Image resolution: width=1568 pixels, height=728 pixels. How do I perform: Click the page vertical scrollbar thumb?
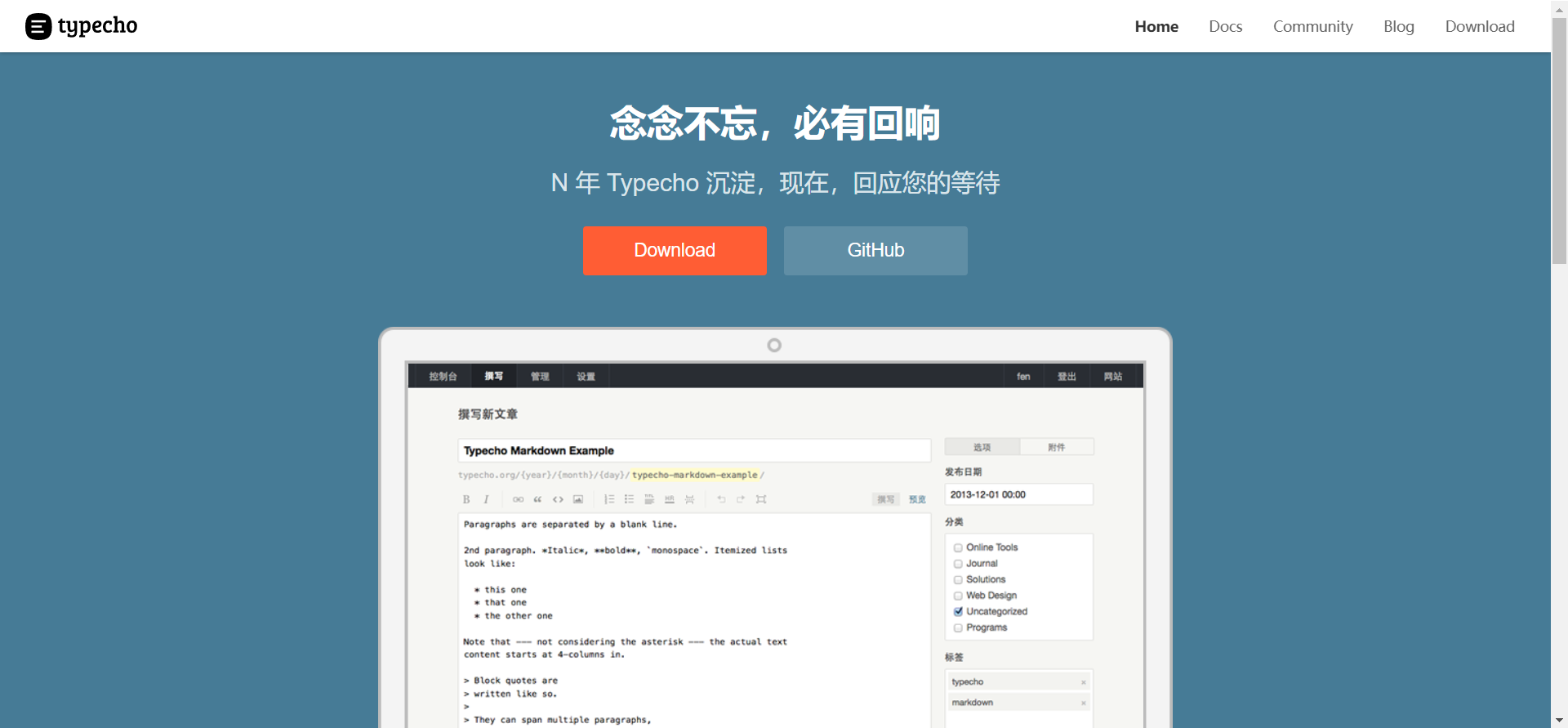click(x=1559, y=141)
